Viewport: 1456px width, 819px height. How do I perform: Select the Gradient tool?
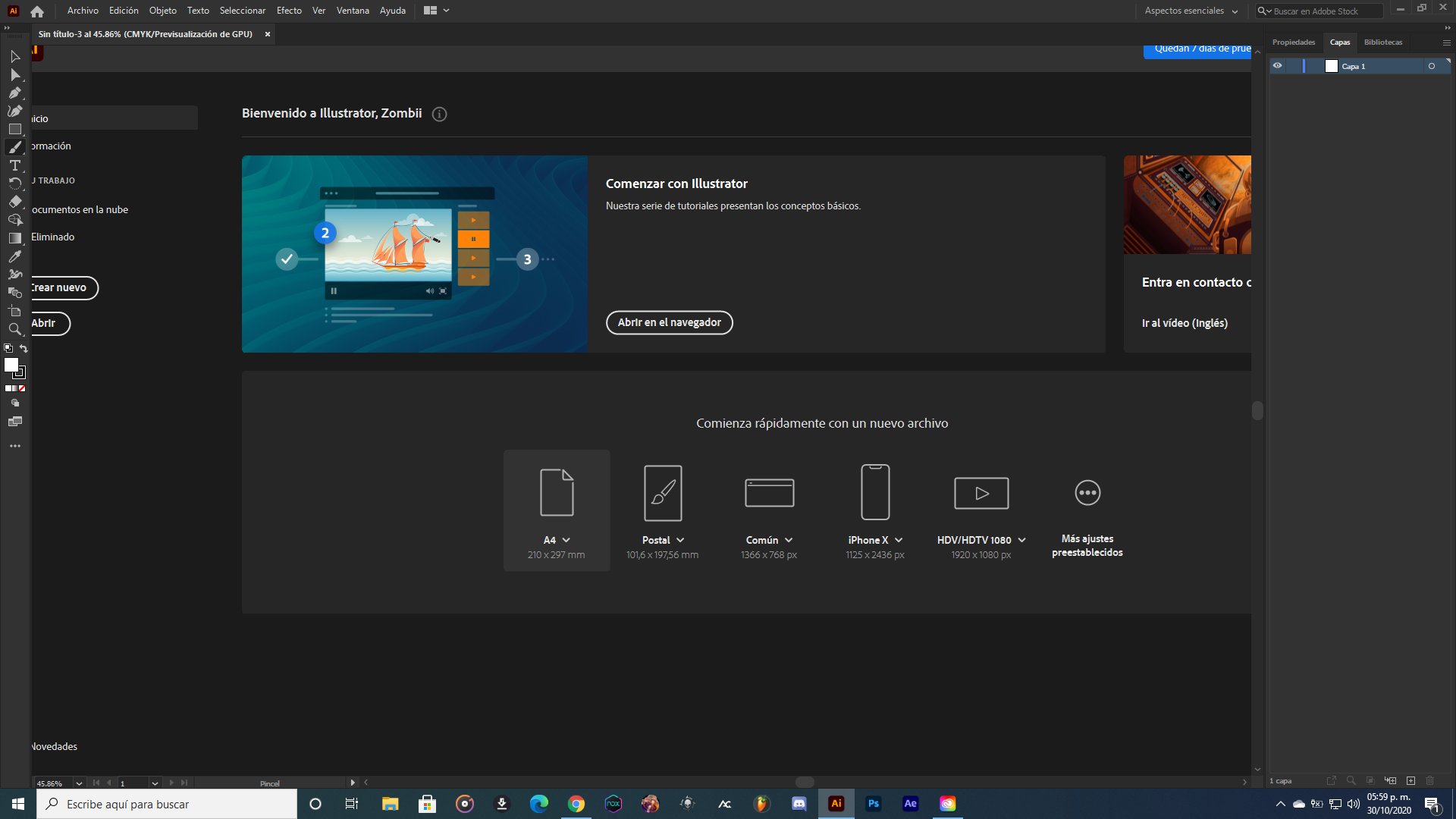14,238
